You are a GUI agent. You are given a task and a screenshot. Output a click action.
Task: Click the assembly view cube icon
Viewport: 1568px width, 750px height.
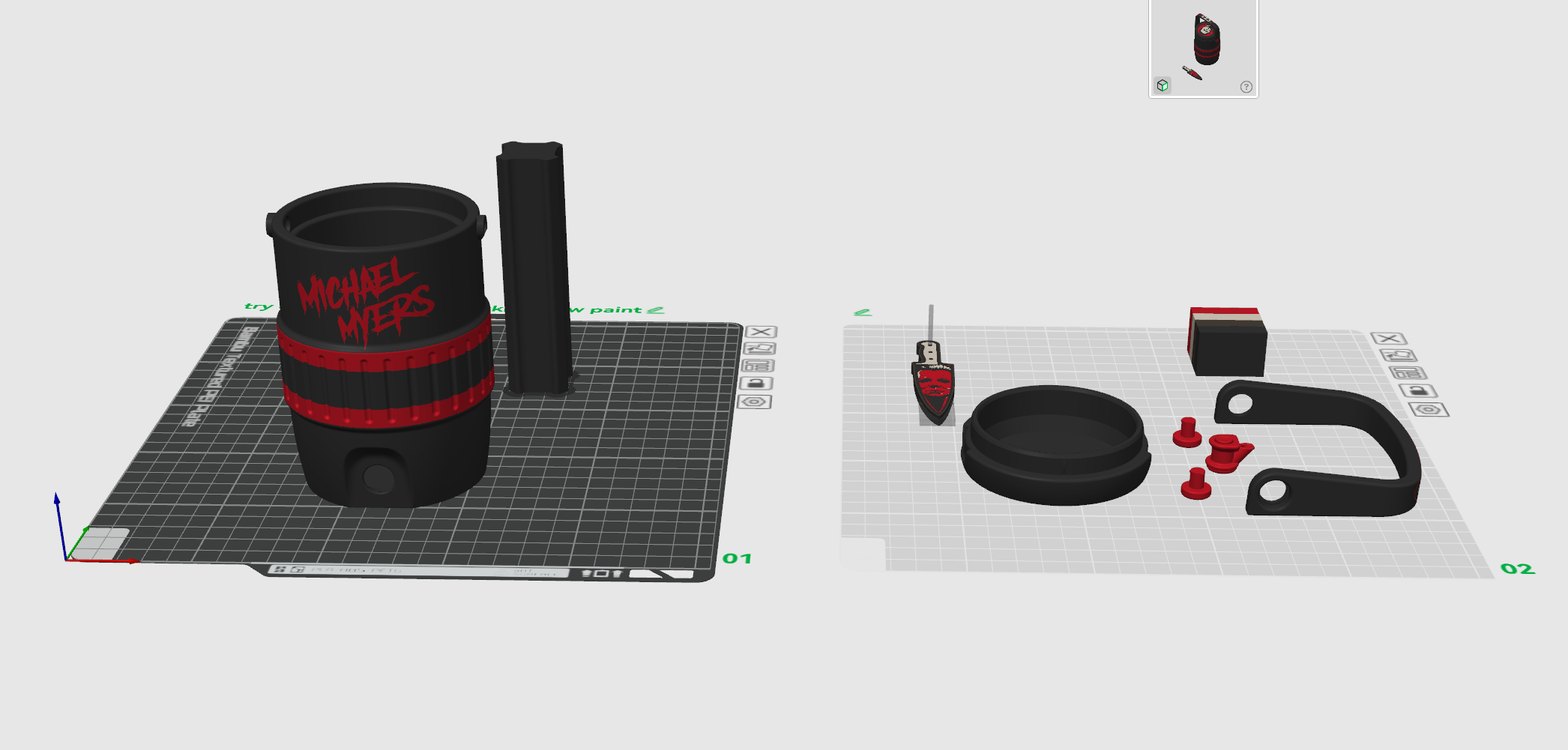pyautogui.click(x=1163, y=85)
